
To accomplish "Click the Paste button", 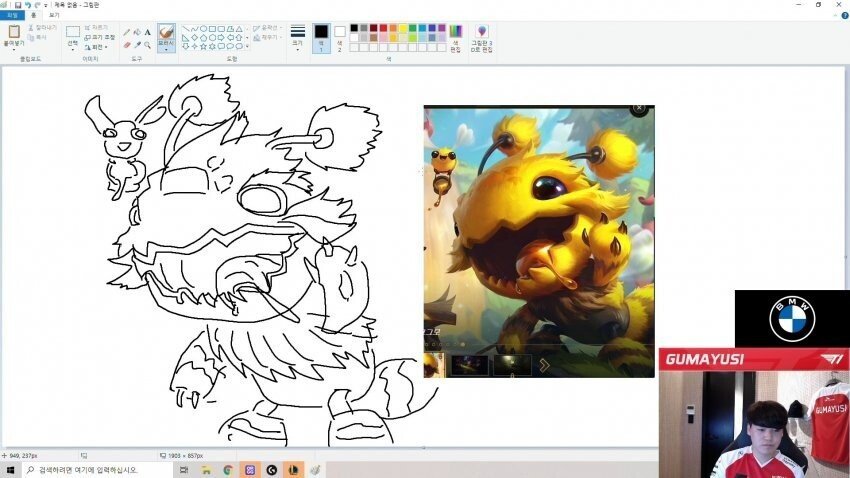I will tap(14, 36).
